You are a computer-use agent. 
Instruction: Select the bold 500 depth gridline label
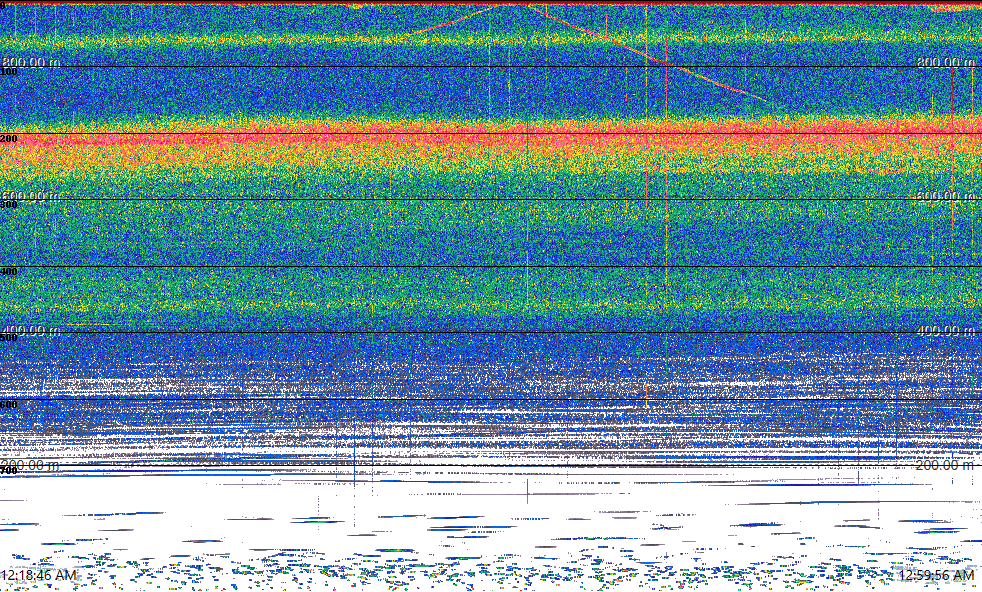[9, 338]
